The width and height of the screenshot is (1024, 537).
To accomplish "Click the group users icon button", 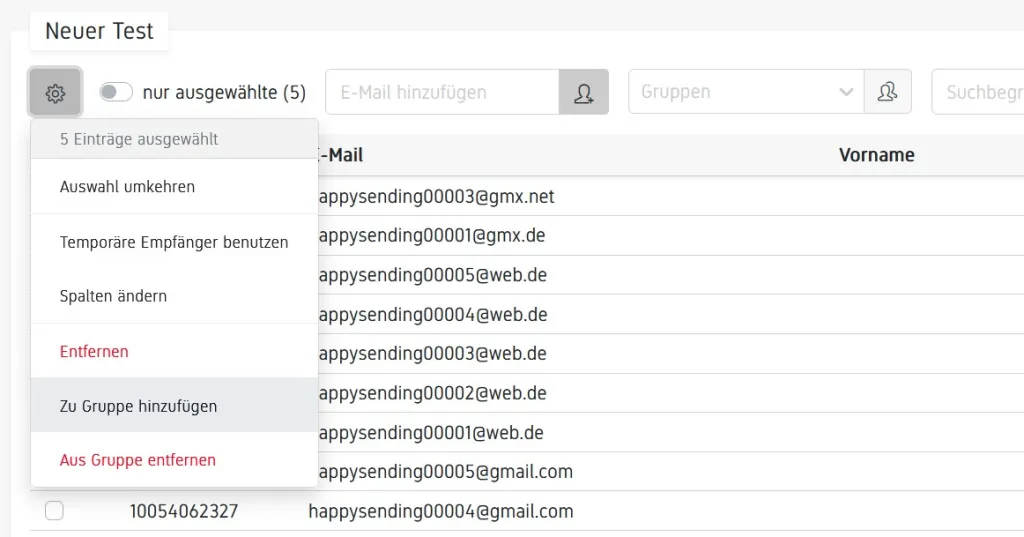I will point(887,92).
